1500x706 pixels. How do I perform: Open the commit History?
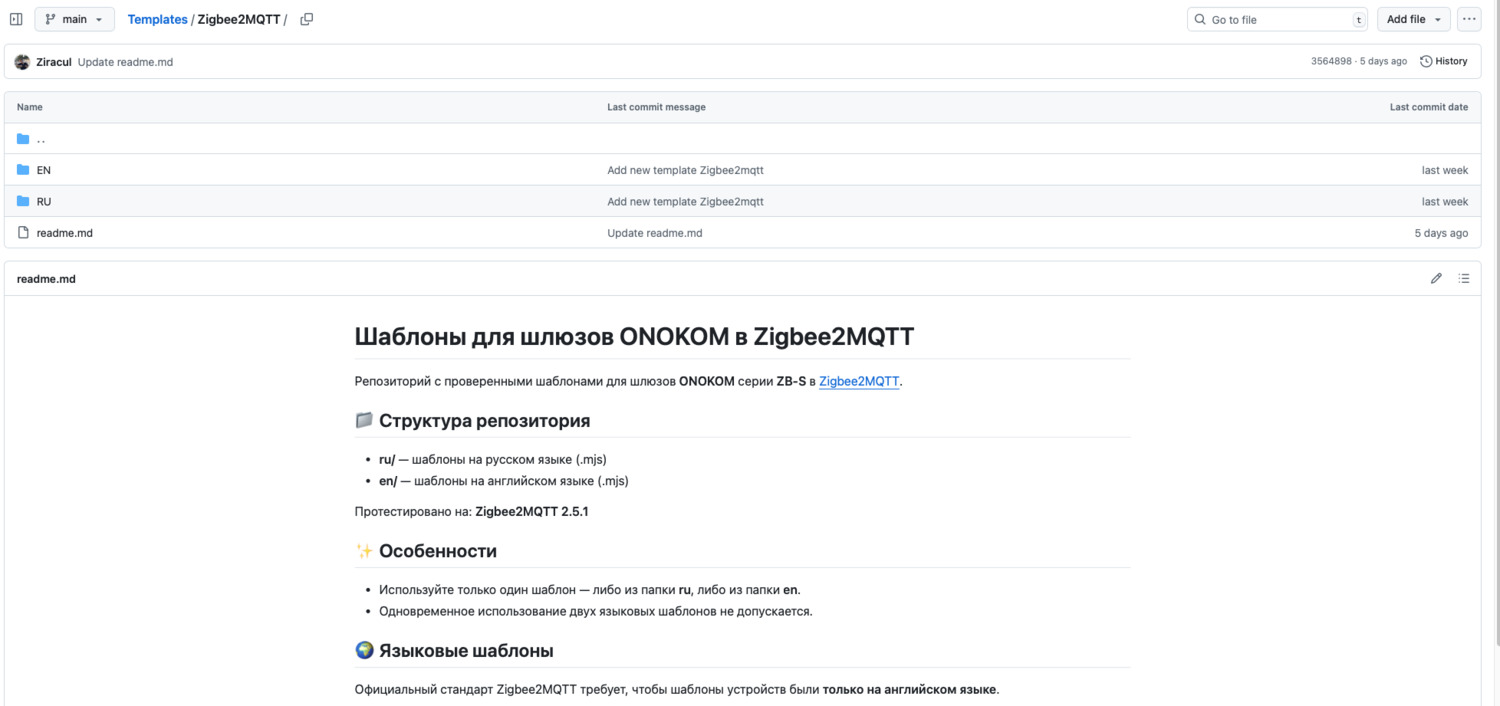coord(1443,61)
